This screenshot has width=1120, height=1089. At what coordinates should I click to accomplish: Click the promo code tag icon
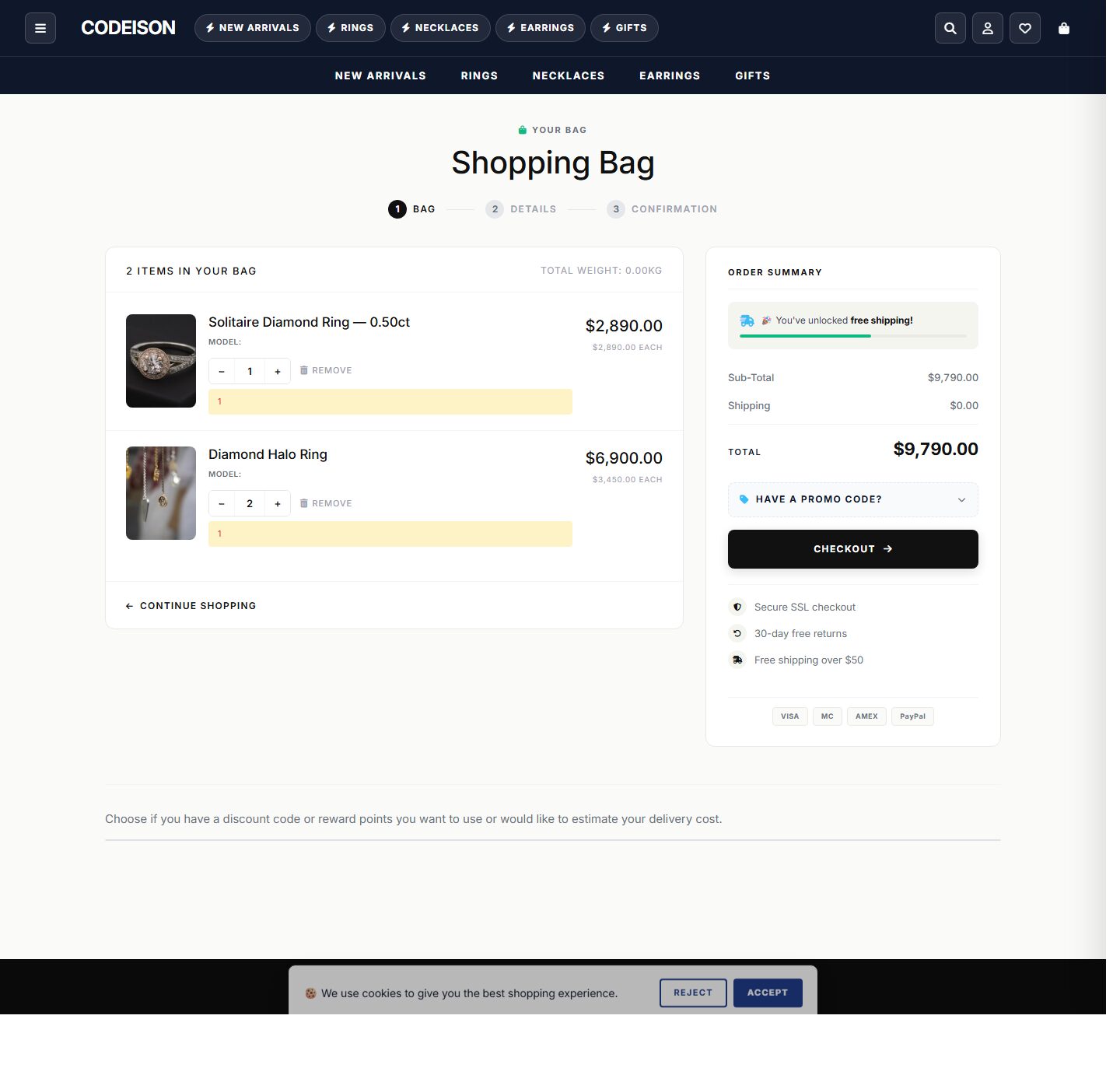pyautogui.click(x=744, y=499)
